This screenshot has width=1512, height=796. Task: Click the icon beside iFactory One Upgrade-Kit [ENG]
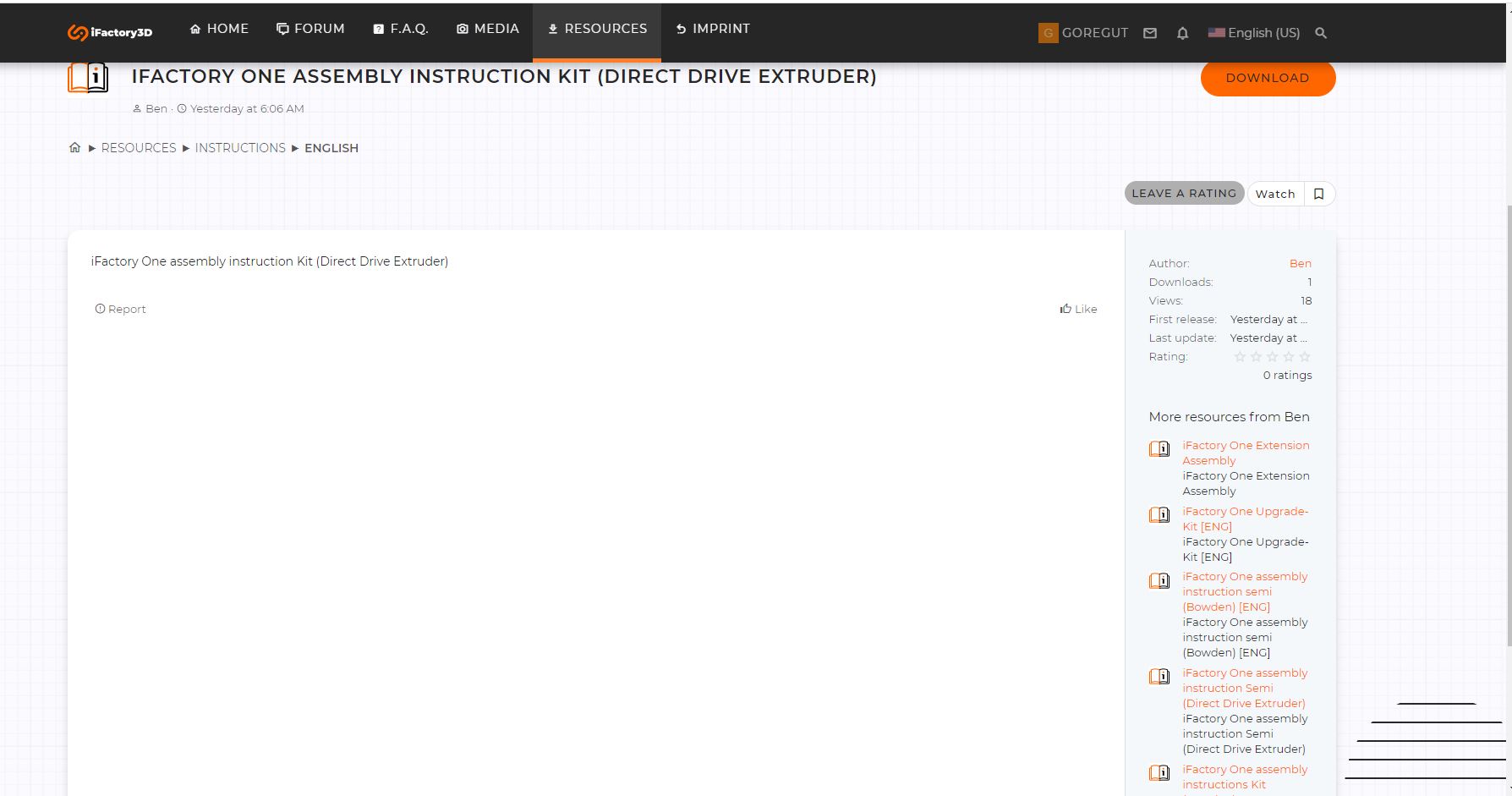(1159, 514)
